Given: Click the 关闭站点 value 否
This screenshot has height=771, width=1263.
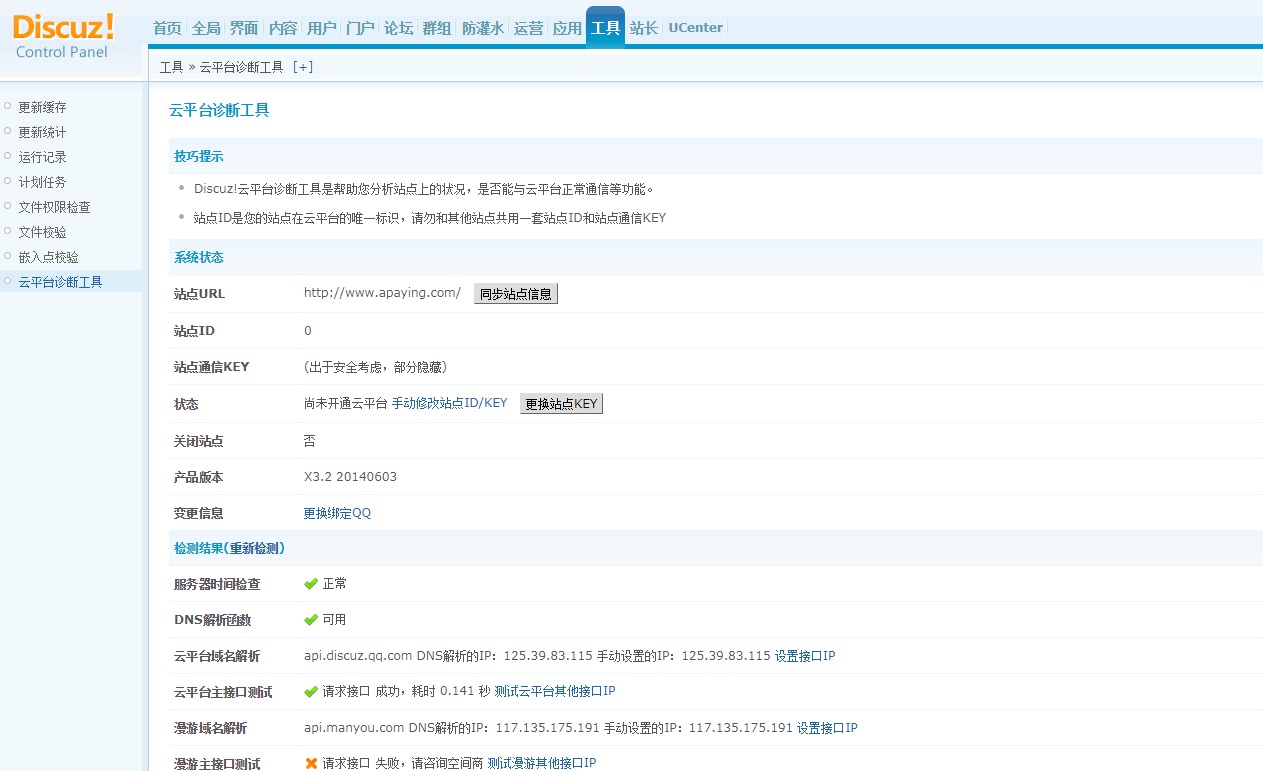Looking at the screenshot, I should point(310,440).
